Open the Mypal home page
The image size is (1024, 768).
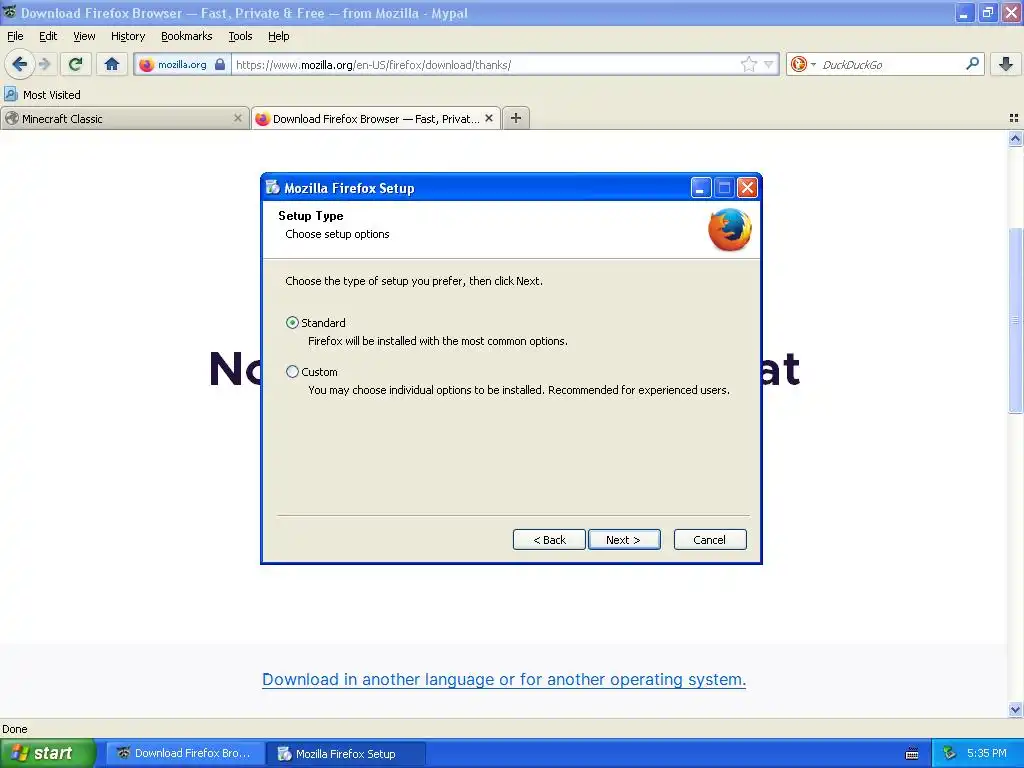coord(112,64)
